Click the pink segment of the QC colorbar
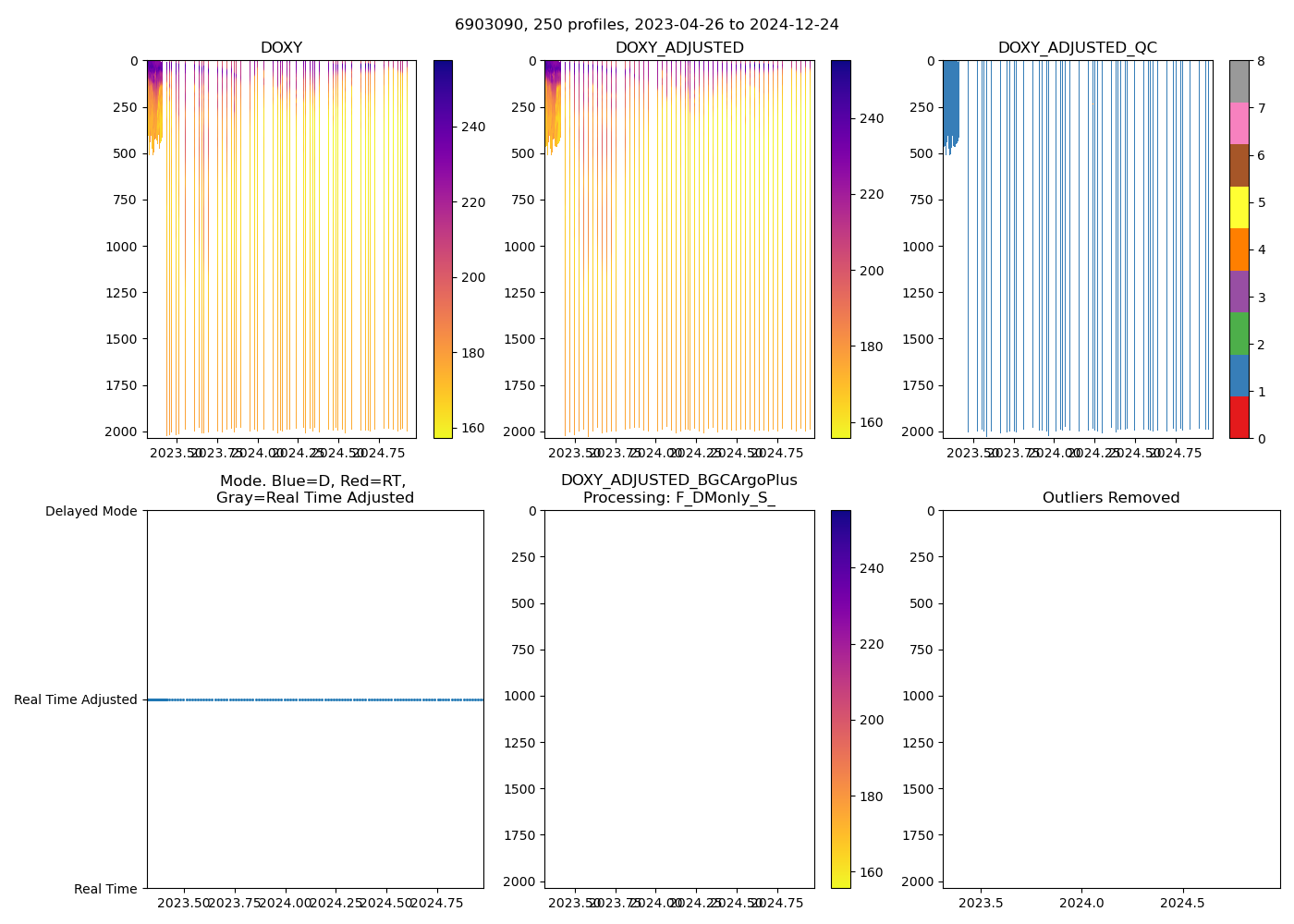The width and height of the screenshot is (1294, 924). 1239,123
